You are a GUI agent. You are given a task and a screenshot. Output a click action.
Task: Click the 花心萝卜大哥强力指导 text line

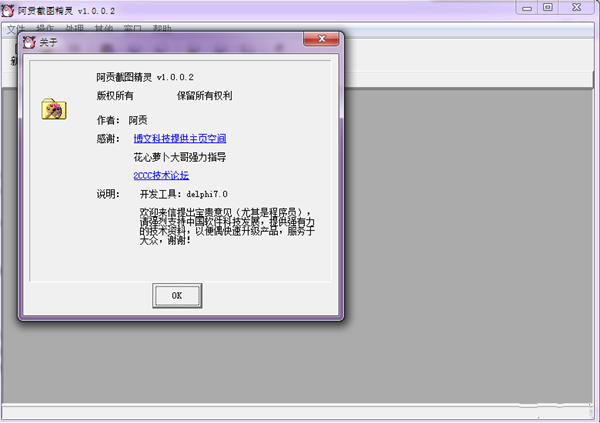(179, 157)
